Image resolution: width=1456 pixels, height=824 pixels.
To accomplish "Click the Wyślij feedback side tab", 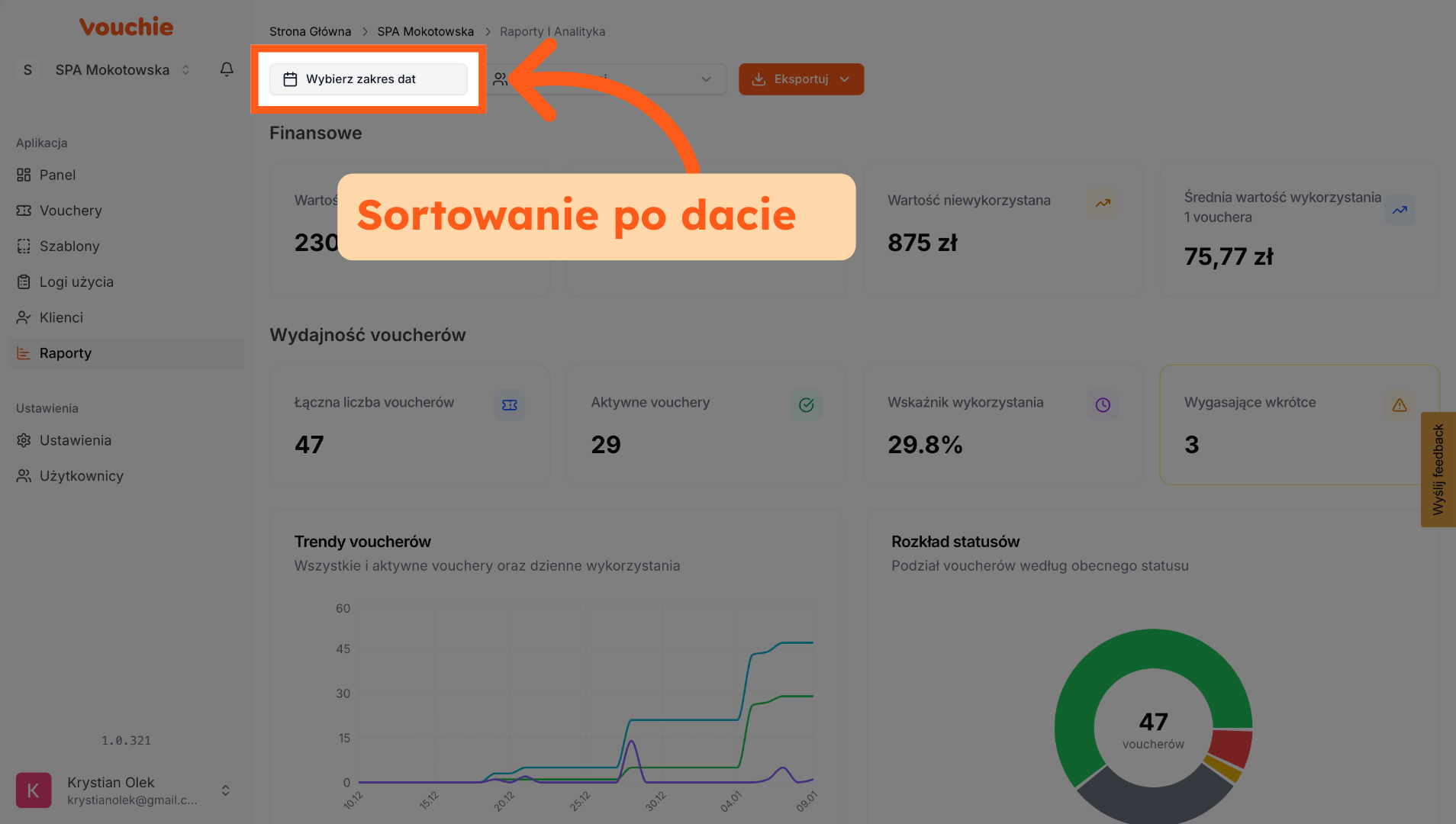I will (x=1438, y=469).
